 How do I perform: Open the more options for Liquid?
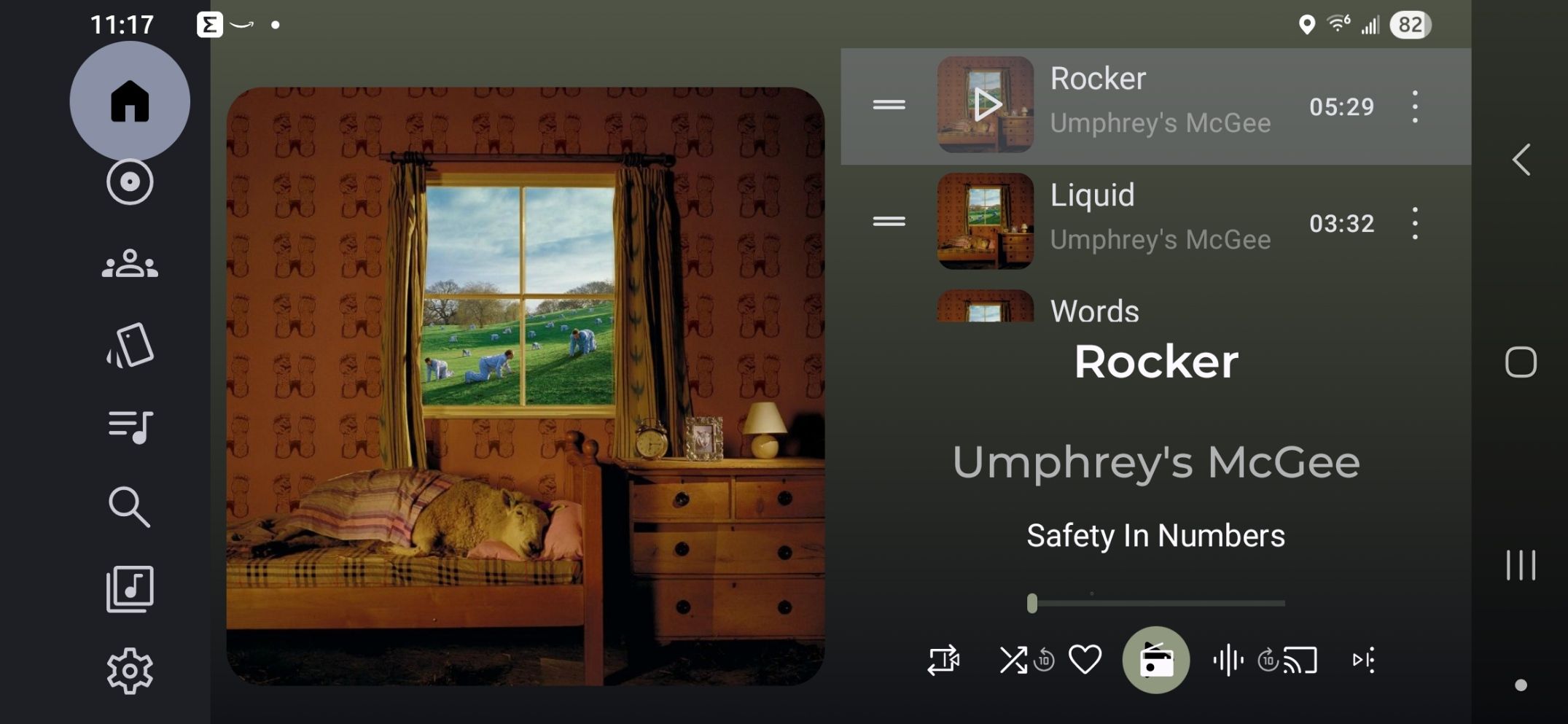coord(1415,223)
